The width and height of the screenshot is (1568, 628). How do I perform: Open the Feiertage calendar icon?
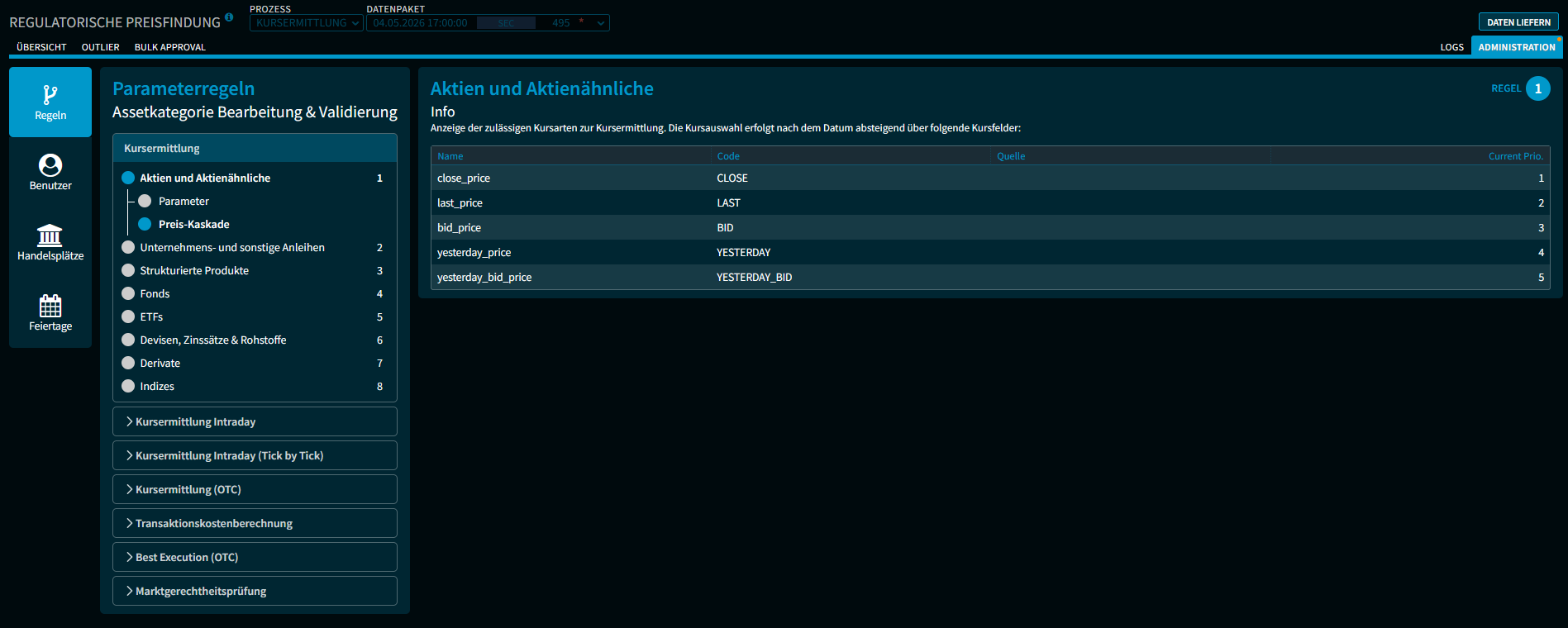pyautogui.click(x=50, y=306)
